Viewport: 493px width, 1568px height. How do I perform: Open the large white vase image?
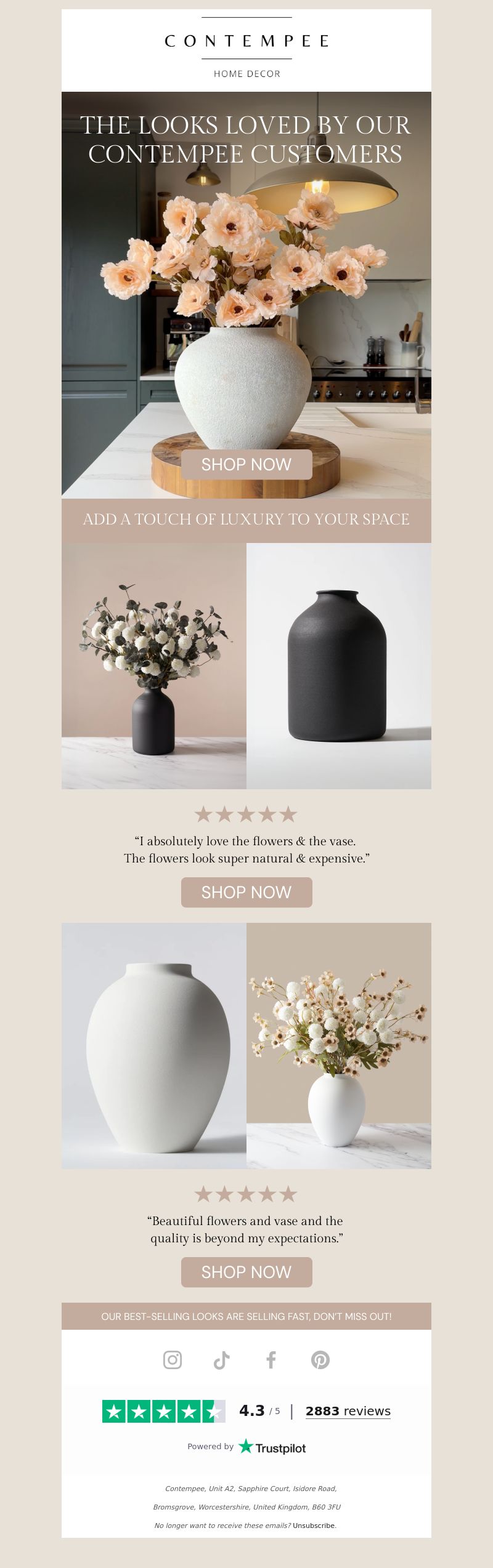[154, 1045]
